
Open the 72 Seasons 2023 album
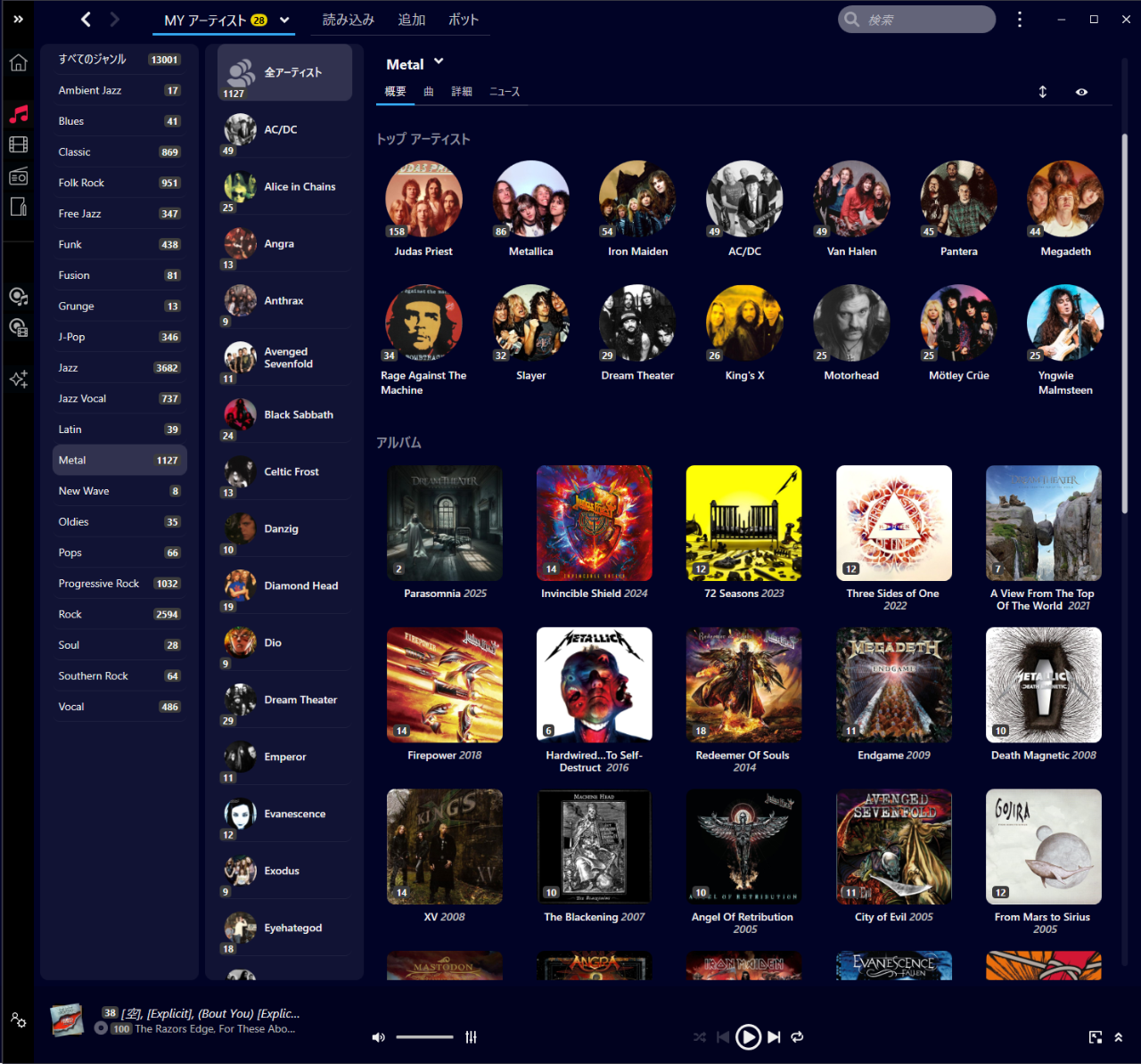(x=744, y=523)
